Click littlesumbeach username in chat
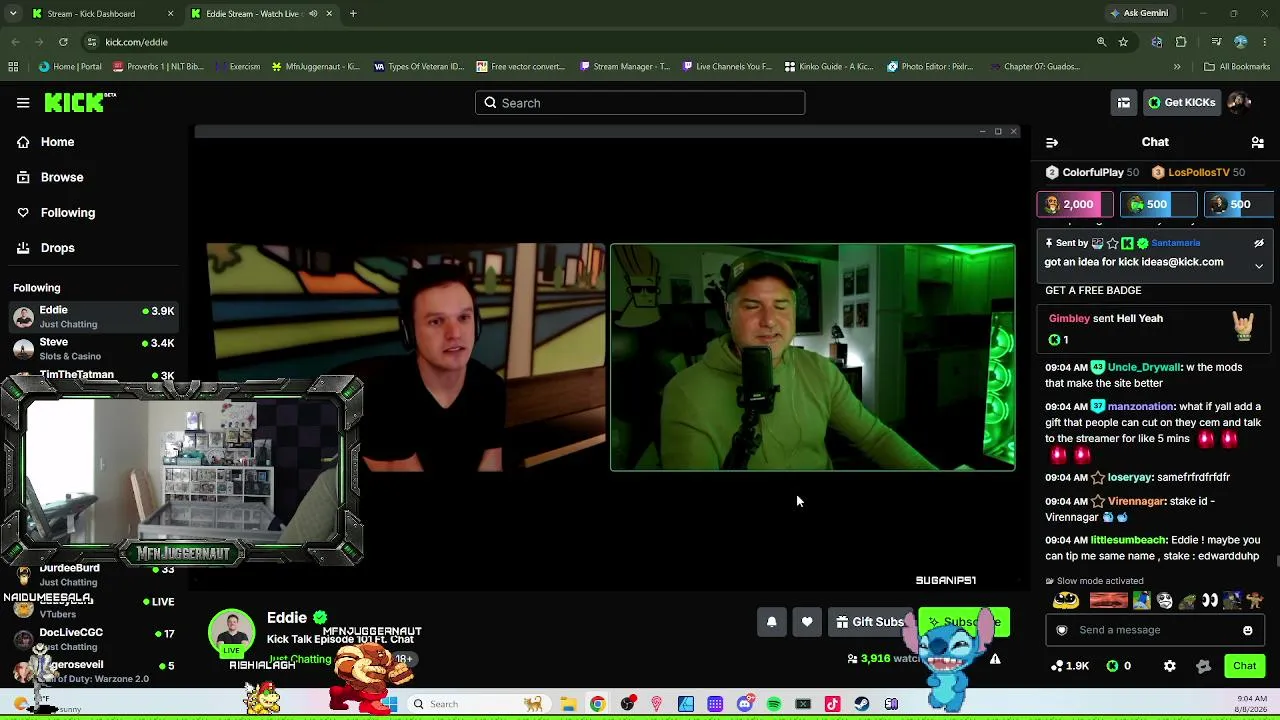1280x720 pixels. (x=1128, y=540)
